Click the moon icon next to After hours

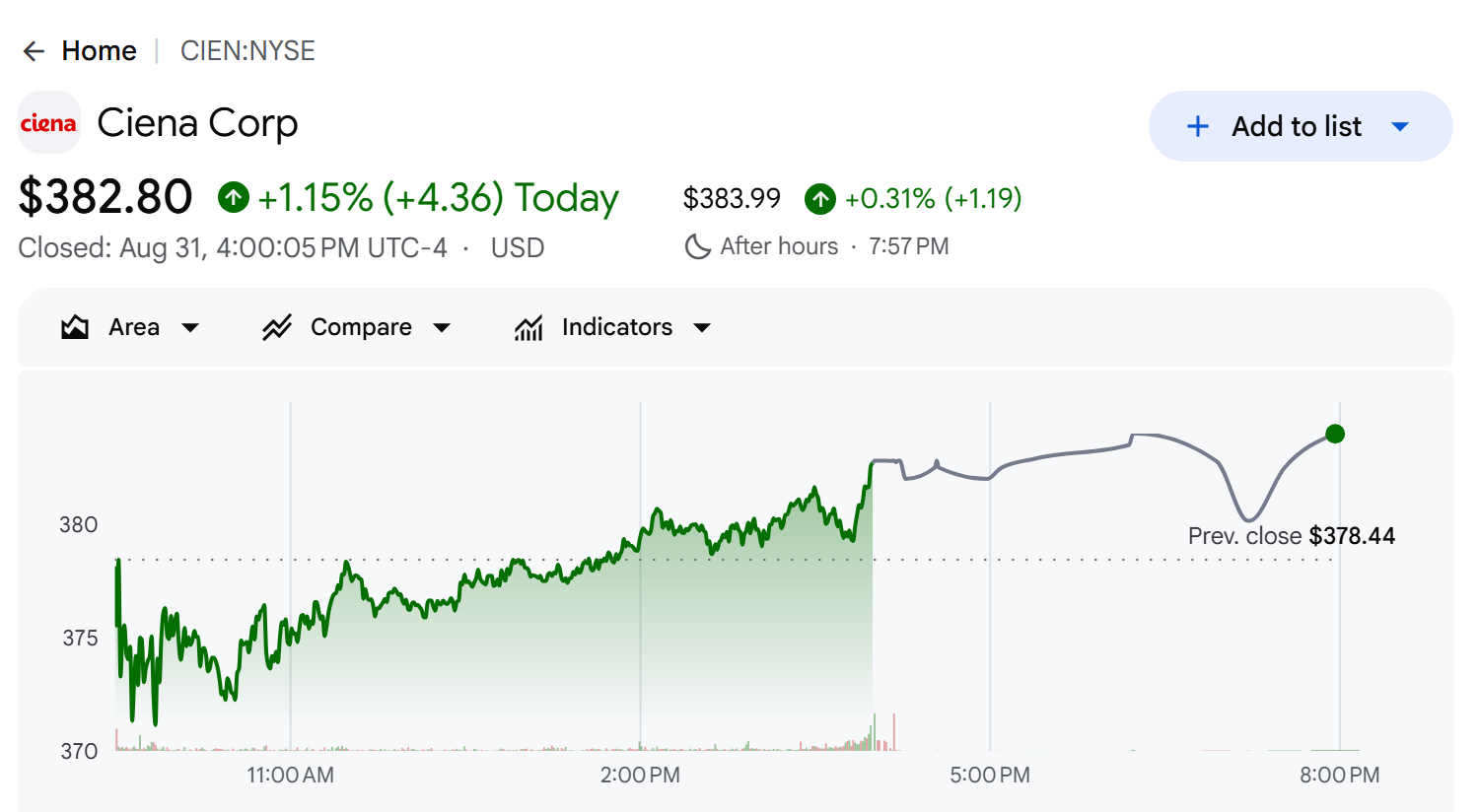point(698,246)
